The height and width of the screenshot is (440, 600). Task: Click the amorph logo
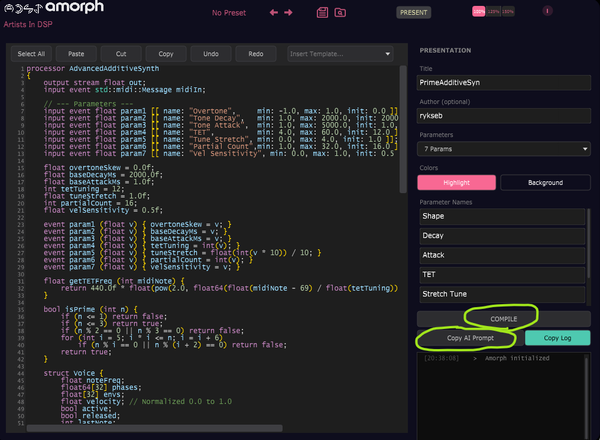pos(54,8)
